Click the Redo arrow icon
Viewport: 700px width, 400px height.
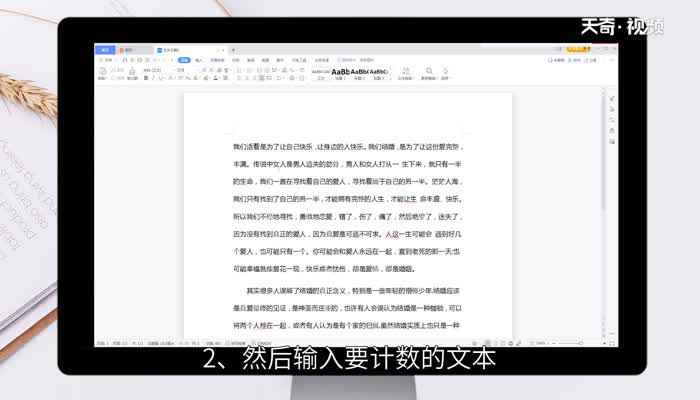coord(166,60)
